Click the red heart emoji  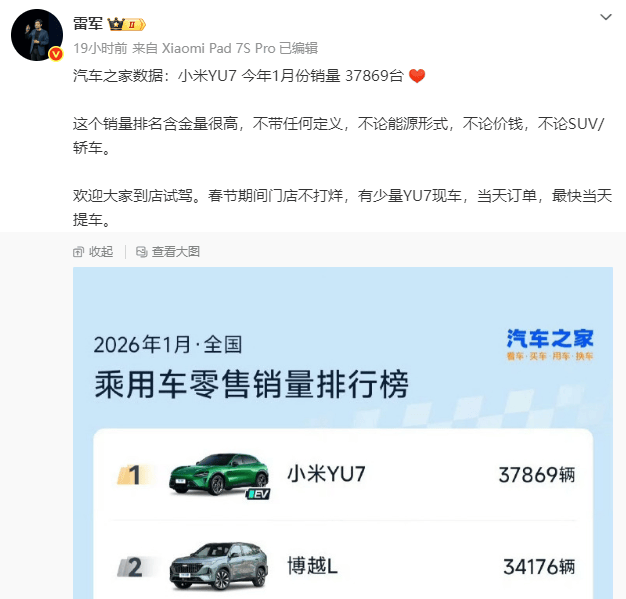point(417,75)
